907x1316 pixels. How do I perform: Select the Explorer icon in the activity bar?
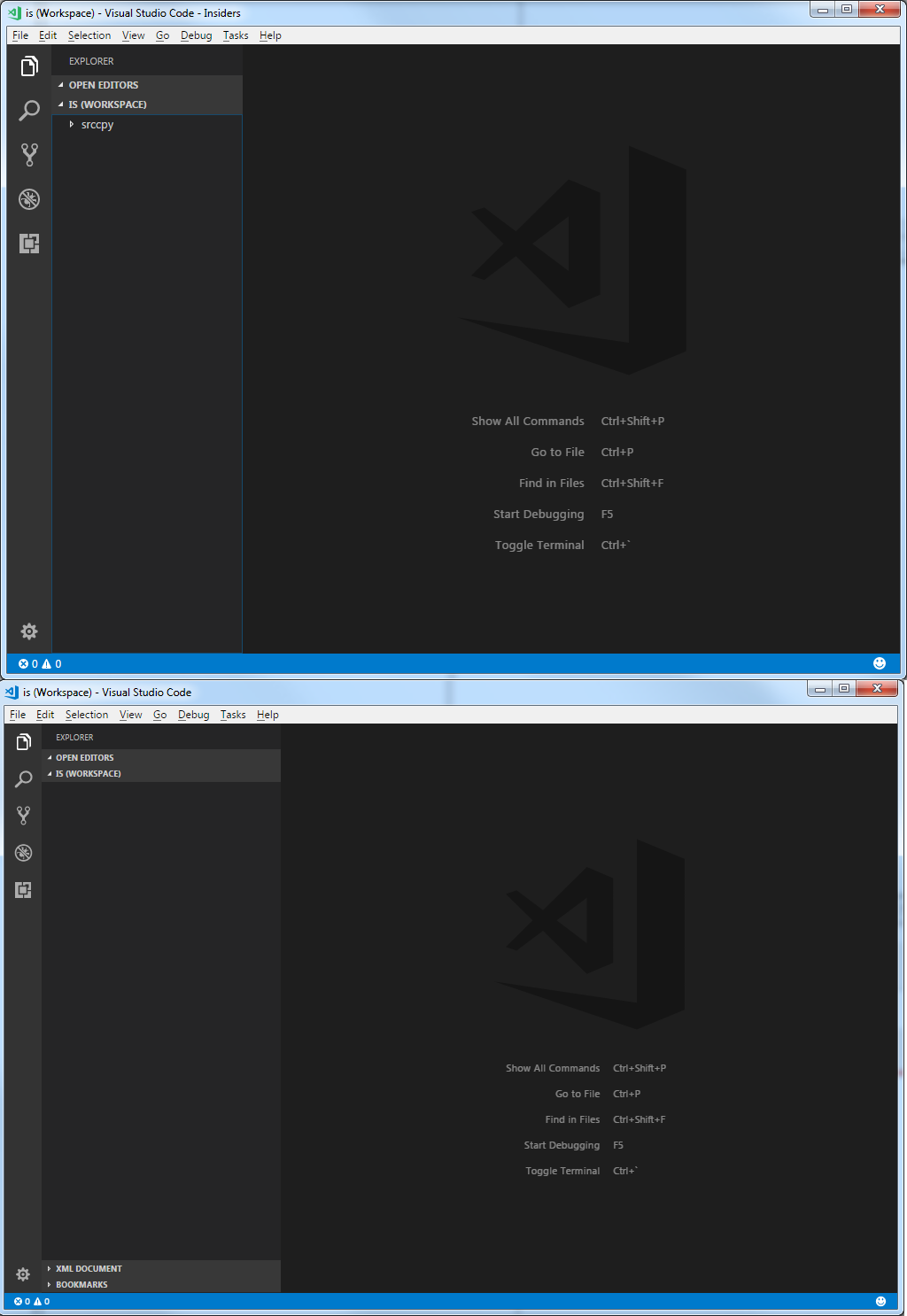[x=29, y=66]
